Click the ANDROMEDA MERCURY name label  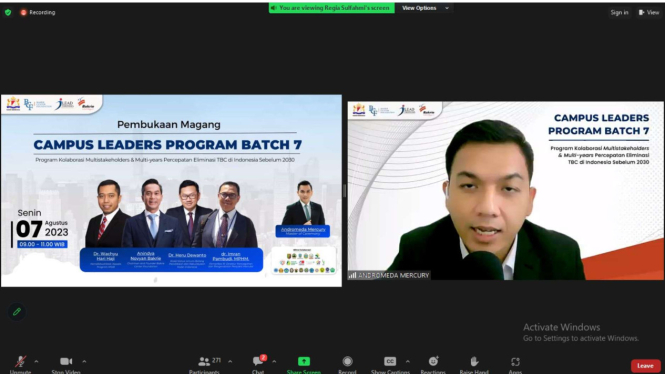point(394,275)
